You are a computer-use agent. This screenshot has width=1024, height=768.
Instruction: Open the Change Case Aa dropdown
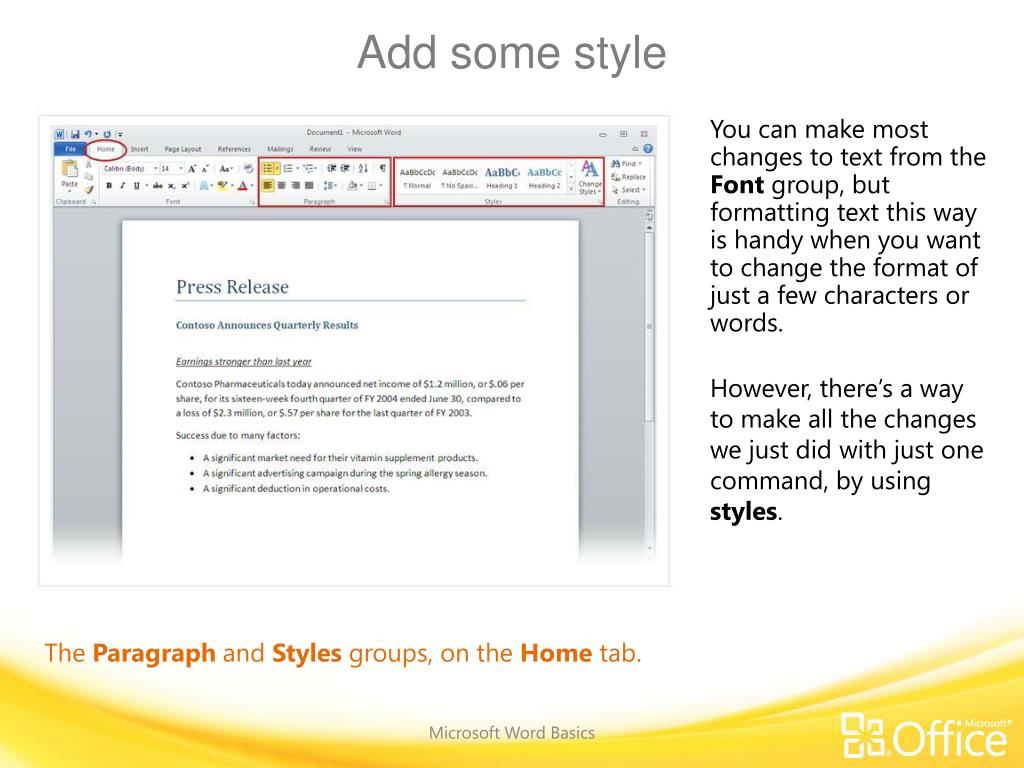click(x=225, y=168)
